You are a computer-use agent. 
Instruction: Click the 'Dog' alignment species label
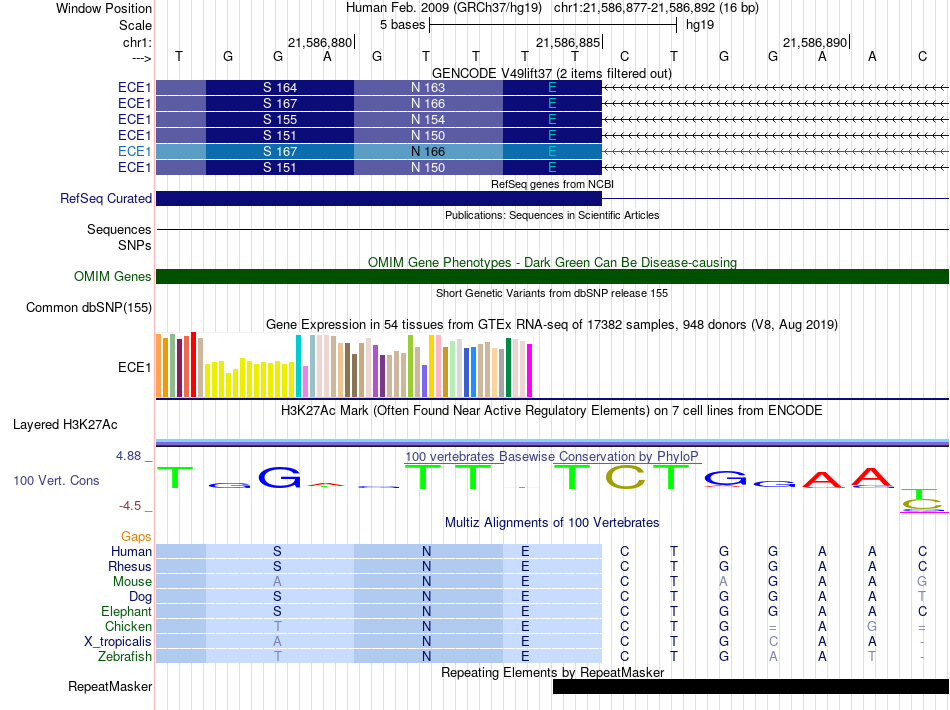pyautogui.click(x=140, y=597)
